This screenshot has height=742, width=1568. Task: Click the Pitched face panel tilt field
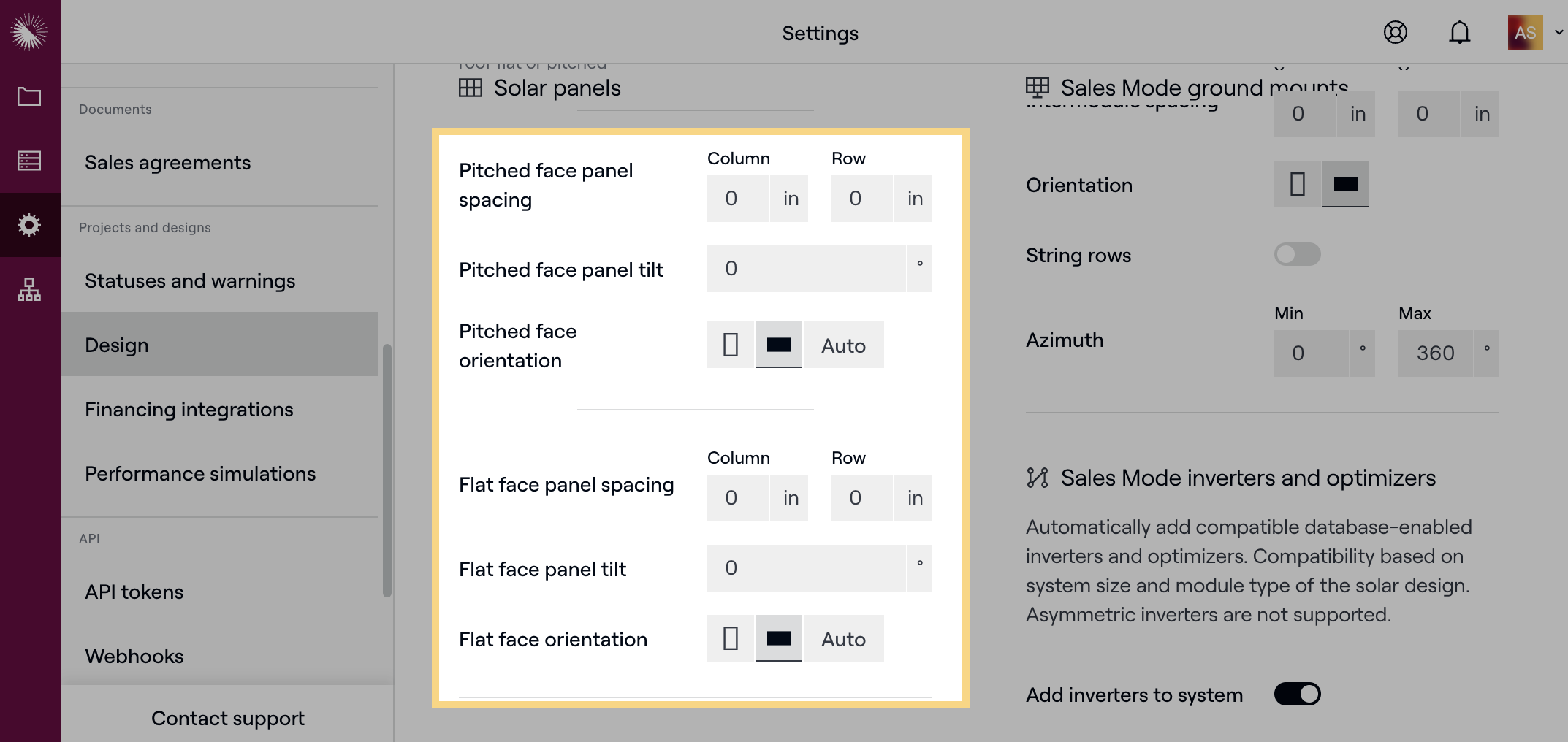[x=806, y=269]
